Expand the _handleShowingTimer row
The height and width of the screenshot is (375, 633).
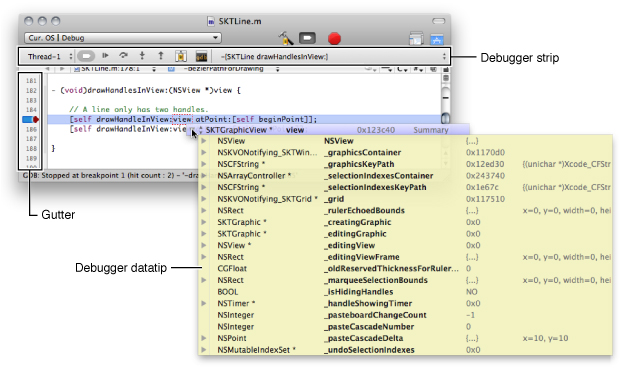(204, 303)
